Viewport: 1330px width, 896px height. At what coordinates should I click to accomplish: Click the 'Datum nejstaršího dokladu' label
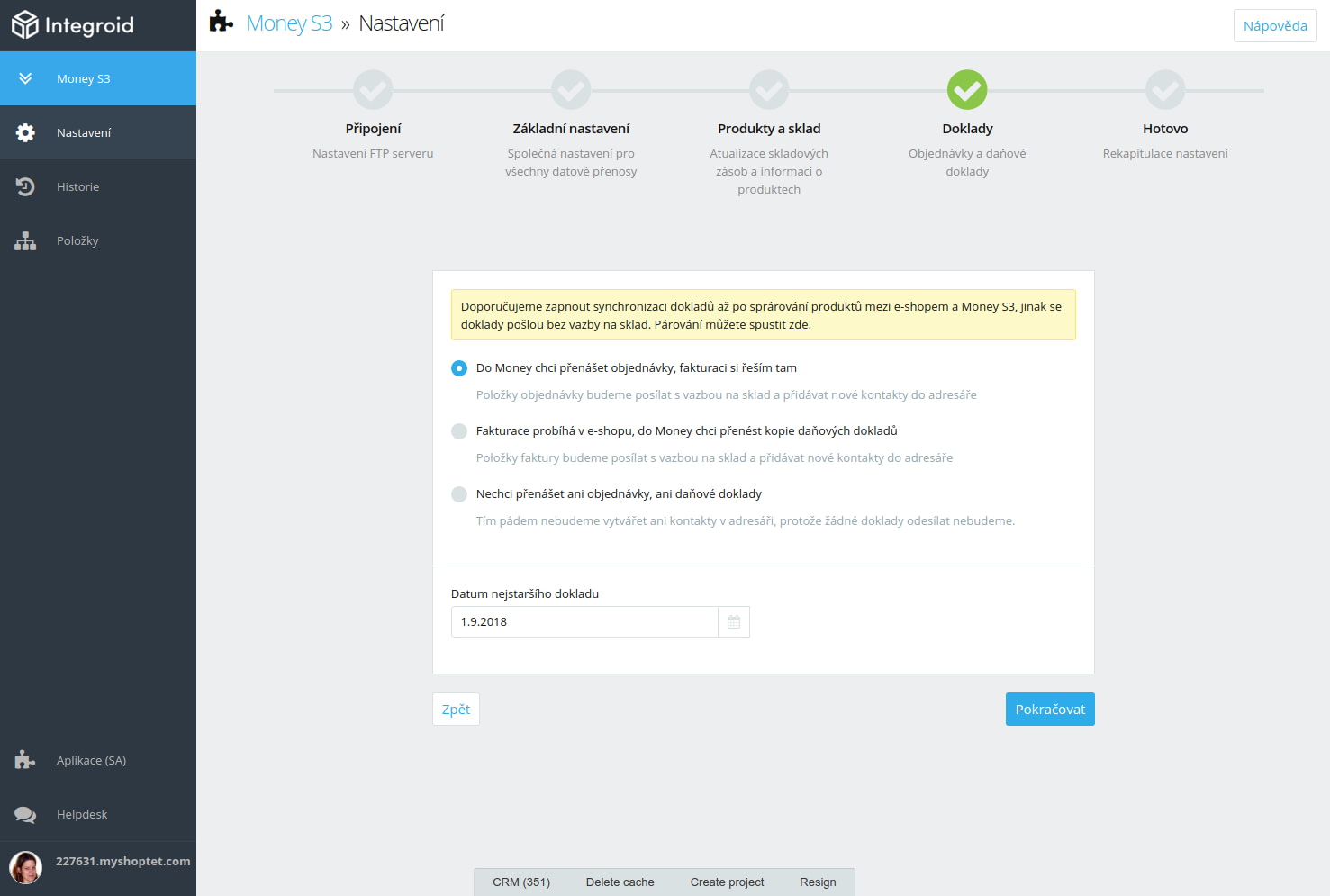[525, 594]
